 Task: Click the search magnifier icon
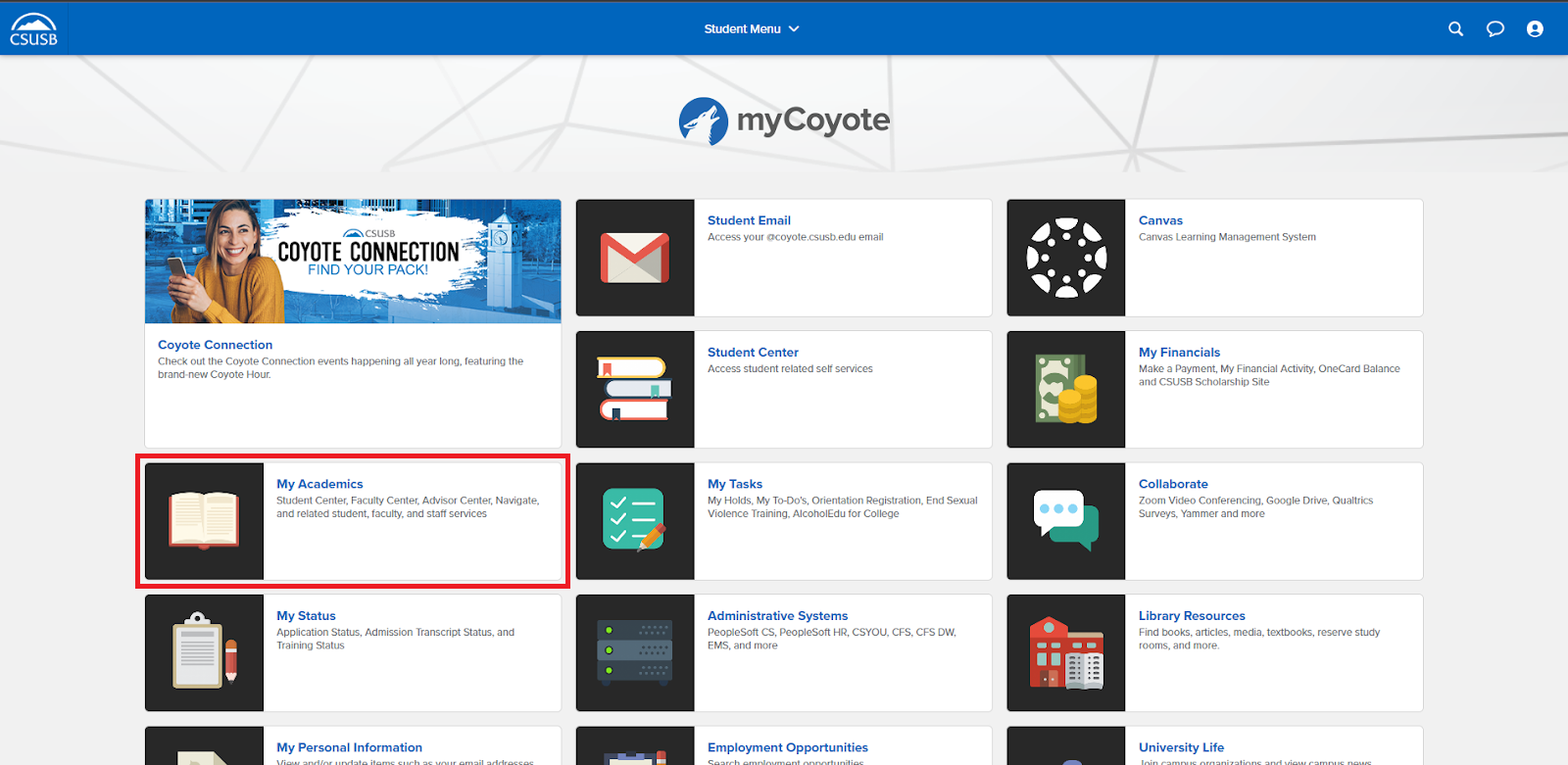[x=1455, y=29]
